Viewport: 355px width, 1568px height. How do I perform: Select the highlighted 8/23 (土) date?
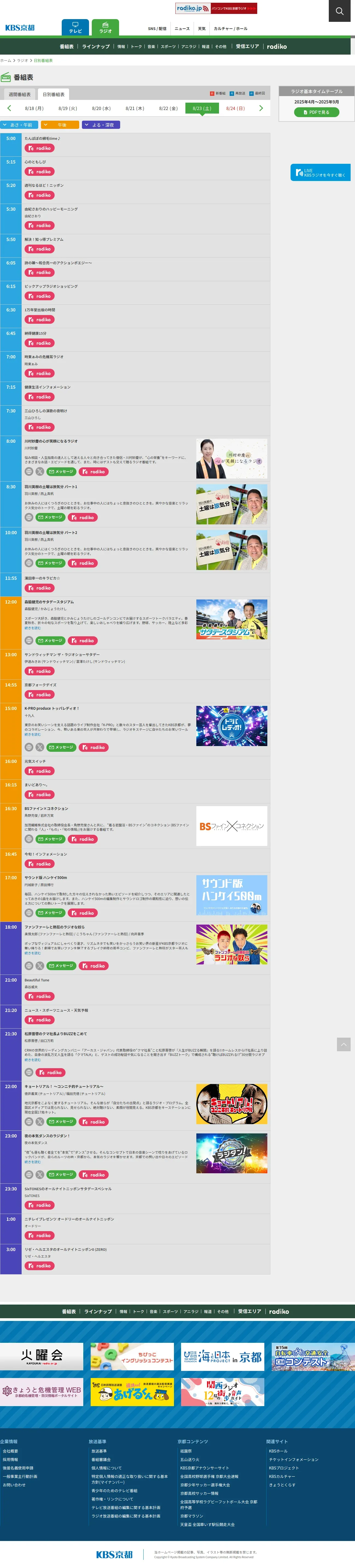[x=202, y=108]
